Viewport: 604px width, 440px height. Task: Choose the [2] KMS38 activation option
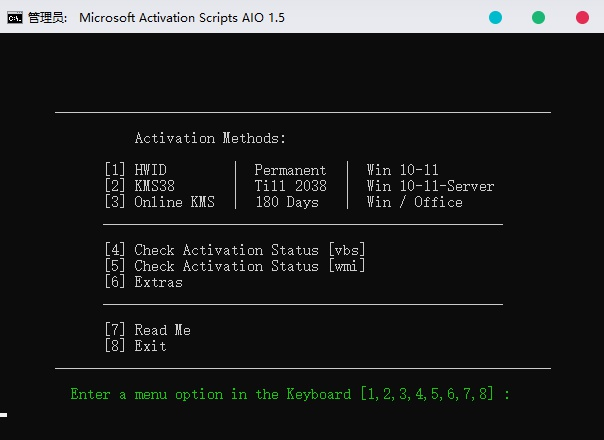click(139, 186)
